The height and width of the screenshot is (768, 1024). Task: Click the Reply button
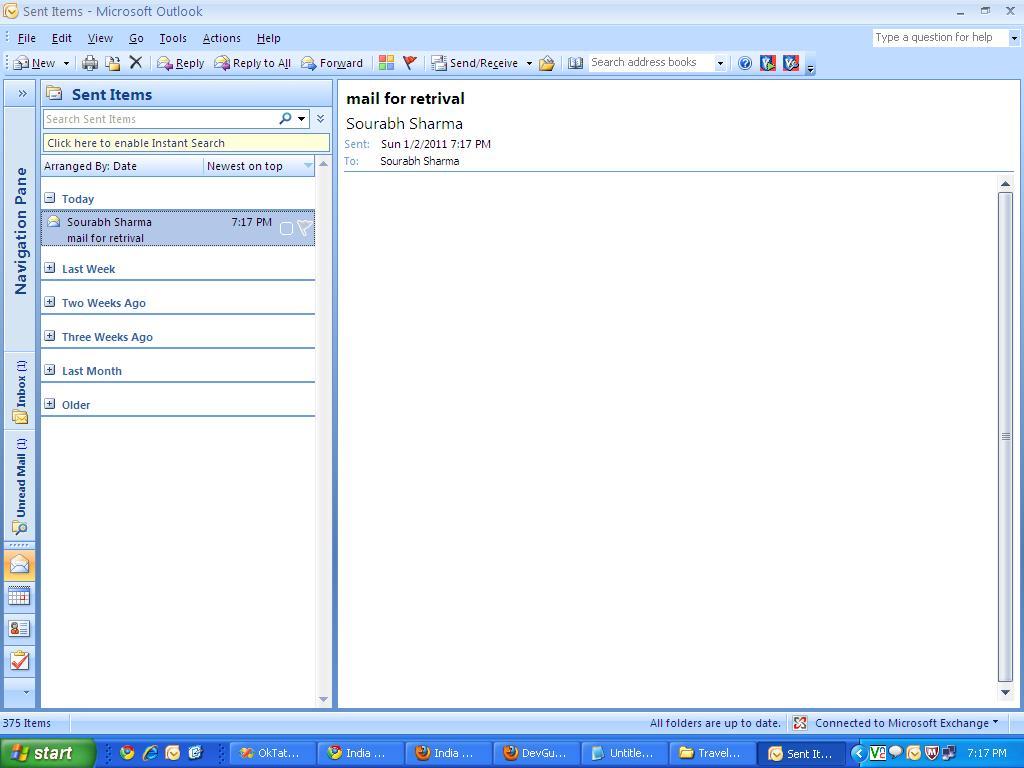pos(181,63)
